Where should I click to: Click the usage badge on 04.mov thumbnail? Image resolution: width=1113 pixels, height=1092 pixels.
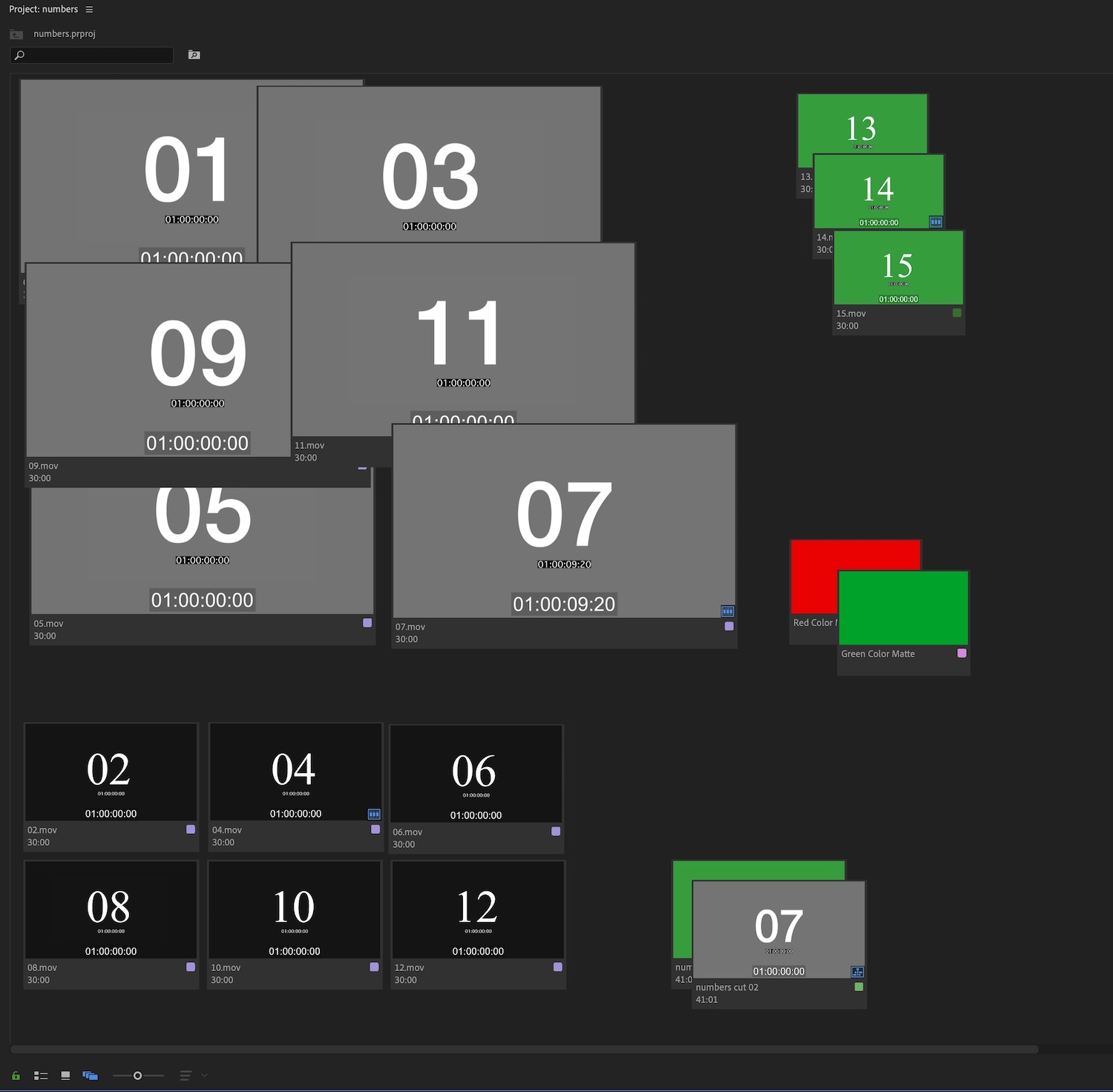coord(374,814)
